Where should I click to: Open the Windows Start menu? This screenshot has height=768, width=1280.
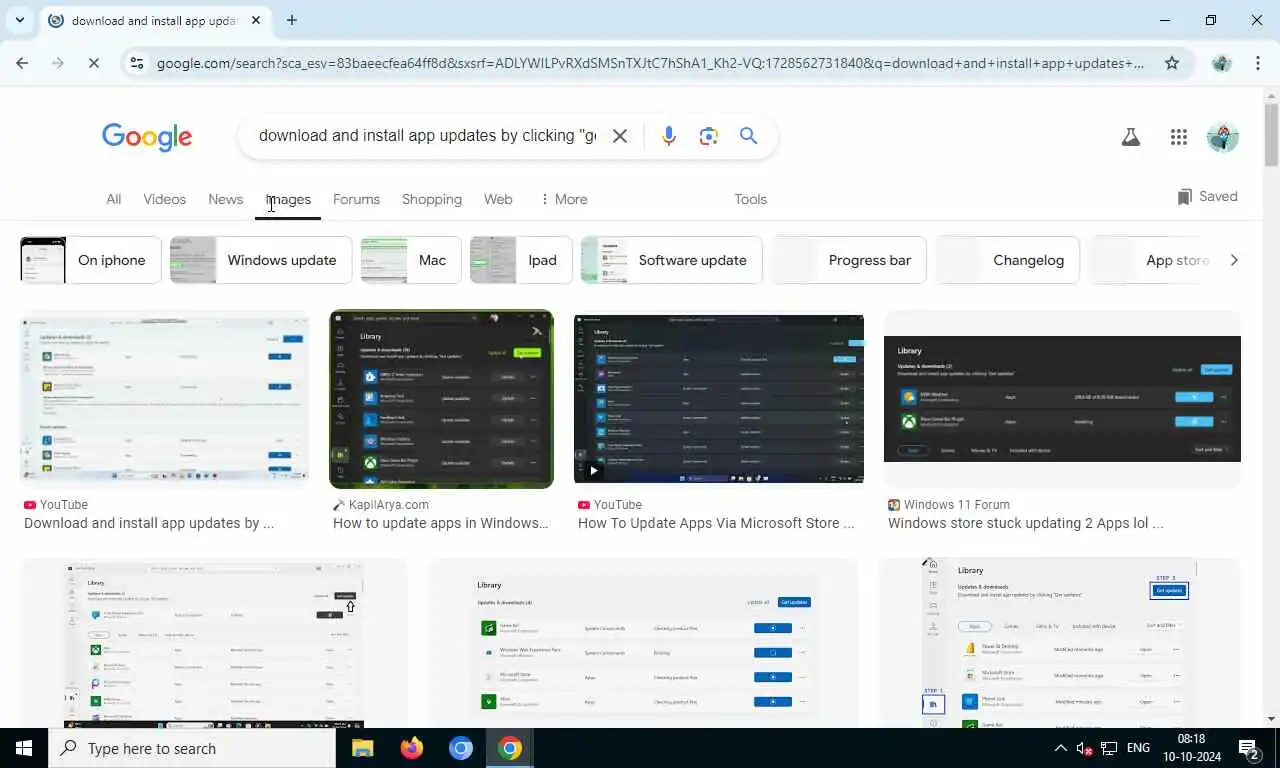24,748
